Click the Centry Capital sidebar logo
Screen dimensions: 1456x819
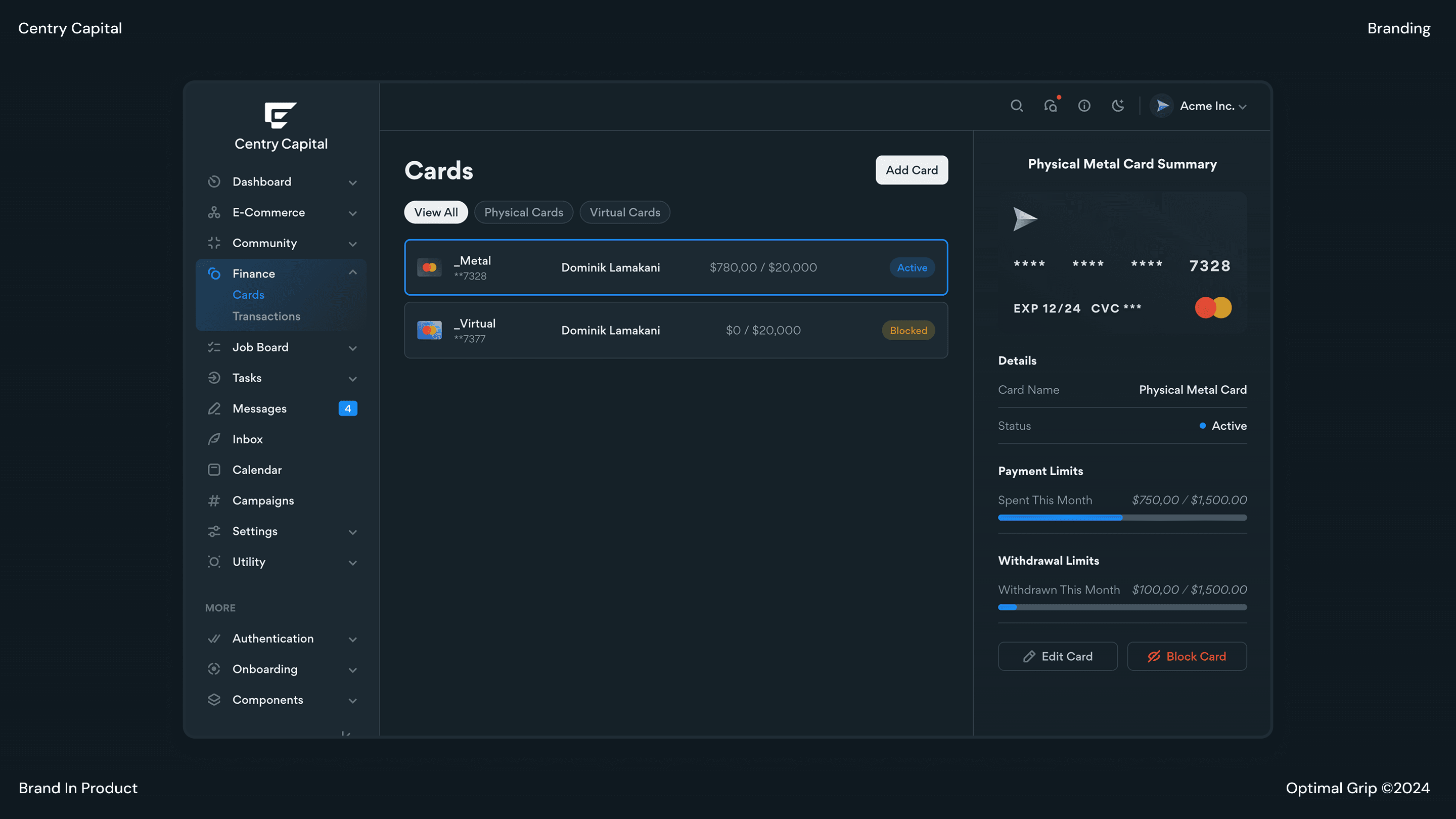(x=281, y=115)
